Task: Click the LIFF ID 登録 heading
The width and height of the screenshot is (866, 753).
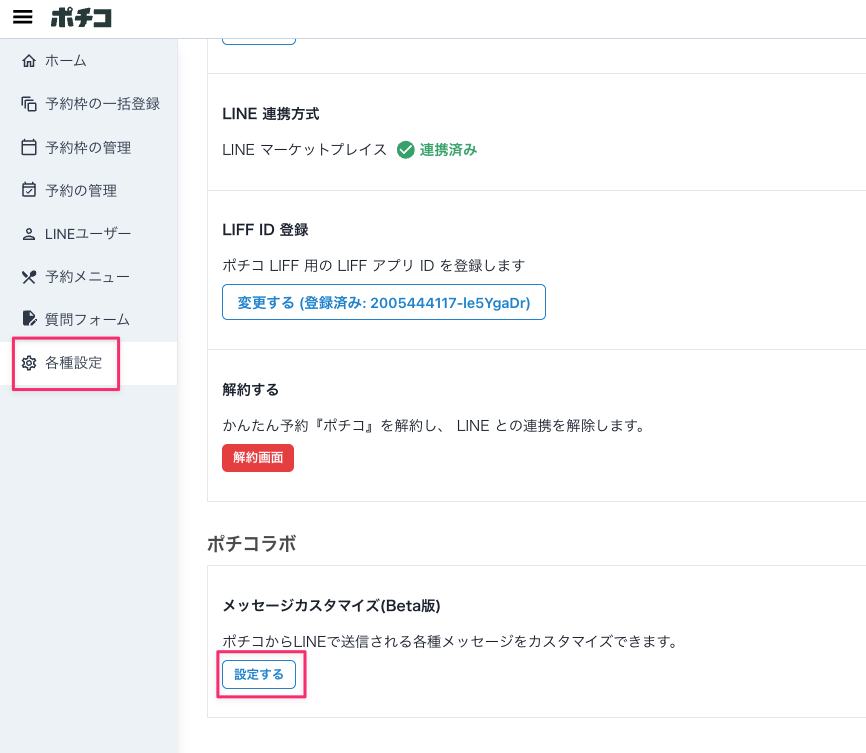Action: [x=265, y=230]
